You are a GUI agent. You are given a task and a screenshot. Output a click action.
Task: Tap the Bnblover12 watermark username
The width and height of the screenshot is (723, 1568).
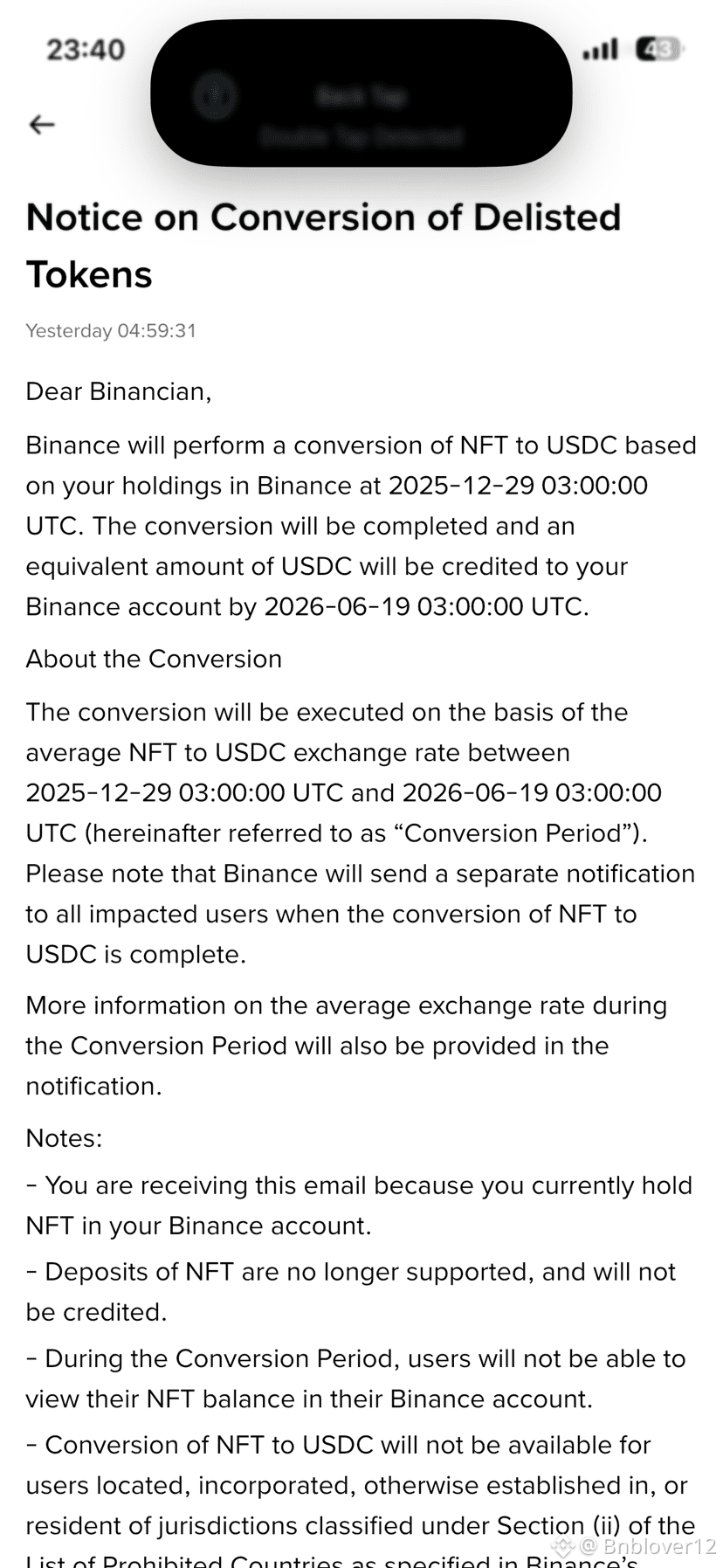tap(659, 1547)
